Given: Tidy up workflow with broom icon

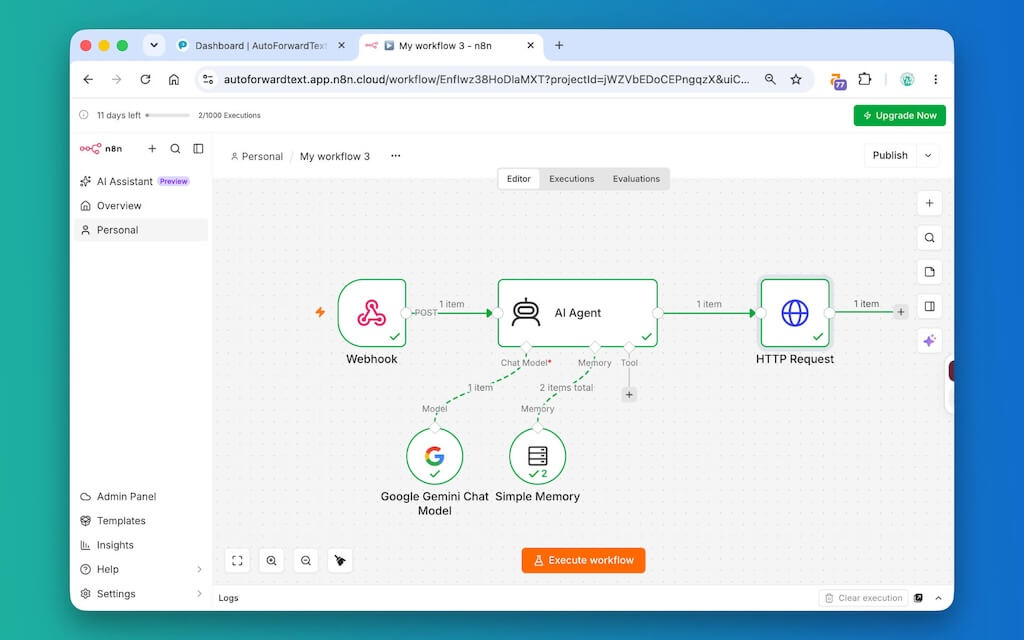Looking at the screenshot, I should tap(340, 560).
